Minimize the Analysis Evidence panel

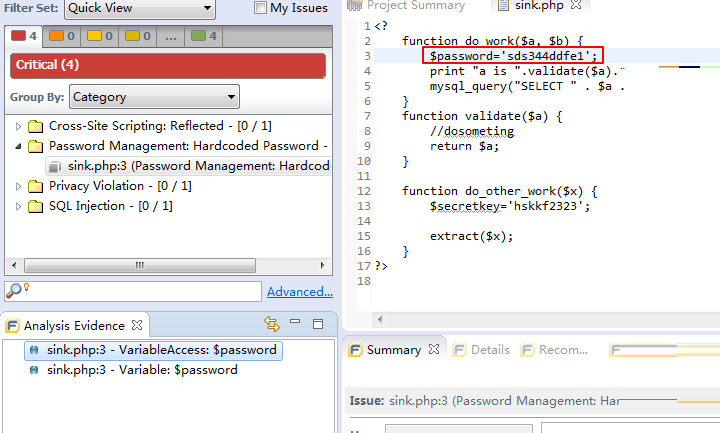tap(295, 323)
